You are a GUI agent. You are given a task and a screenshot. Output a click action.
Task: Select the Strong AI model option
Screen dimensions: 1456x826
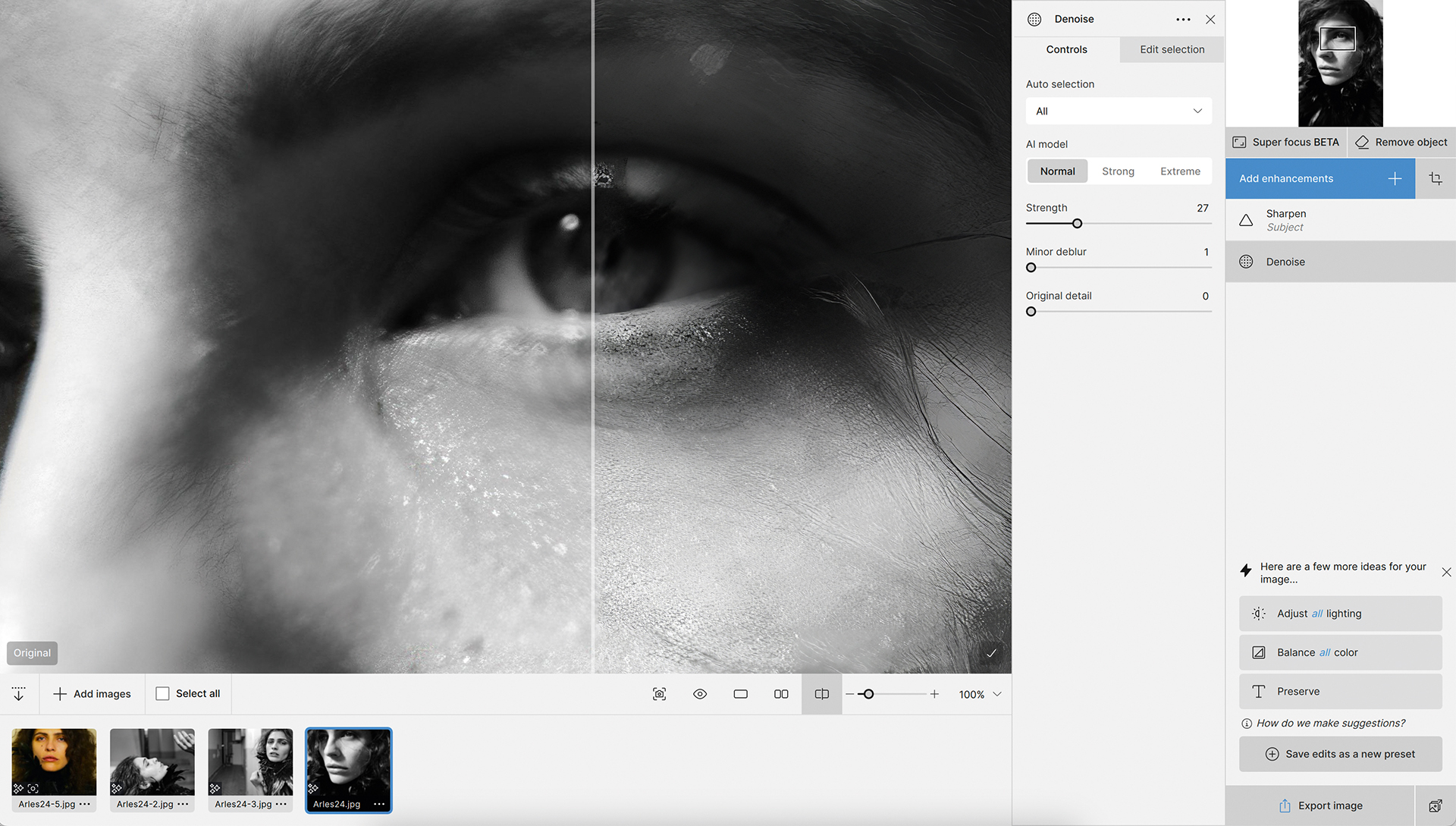pos(1118,171)
